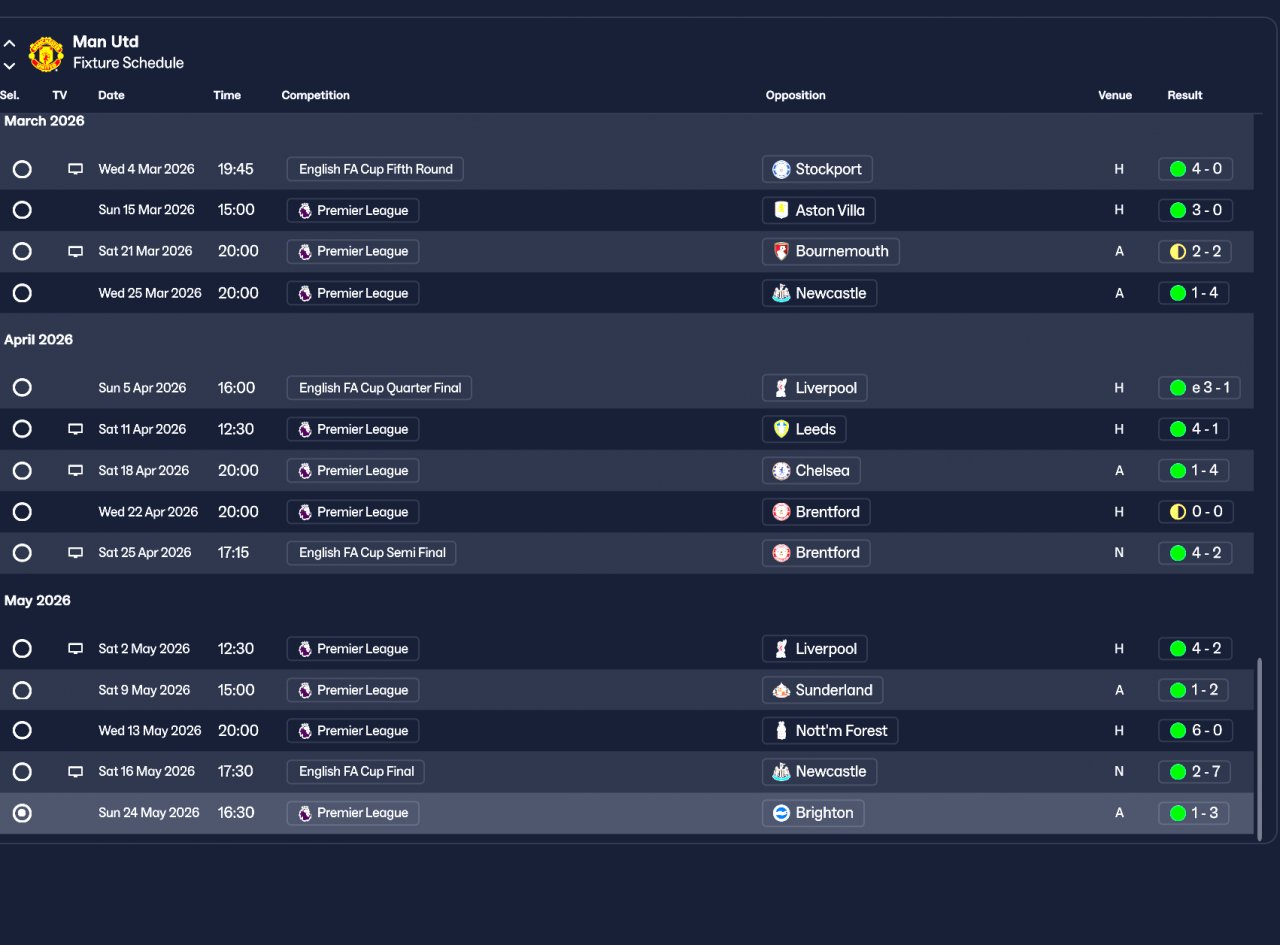Click the Premier League logo in the Leeds row
The image size is (1280, 945).
[305, 429]
